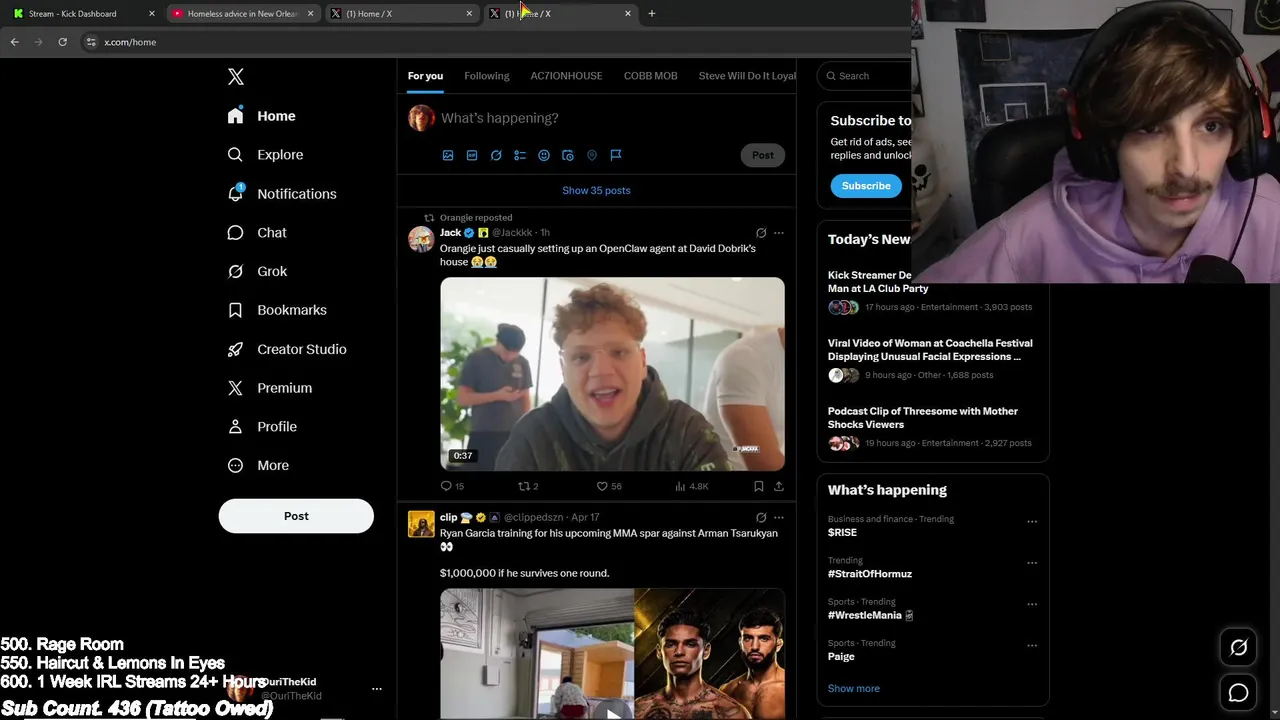Open more options for #WrestleMania trend
Viewport: 1280px width, 720px height.
pos(1032,604)
